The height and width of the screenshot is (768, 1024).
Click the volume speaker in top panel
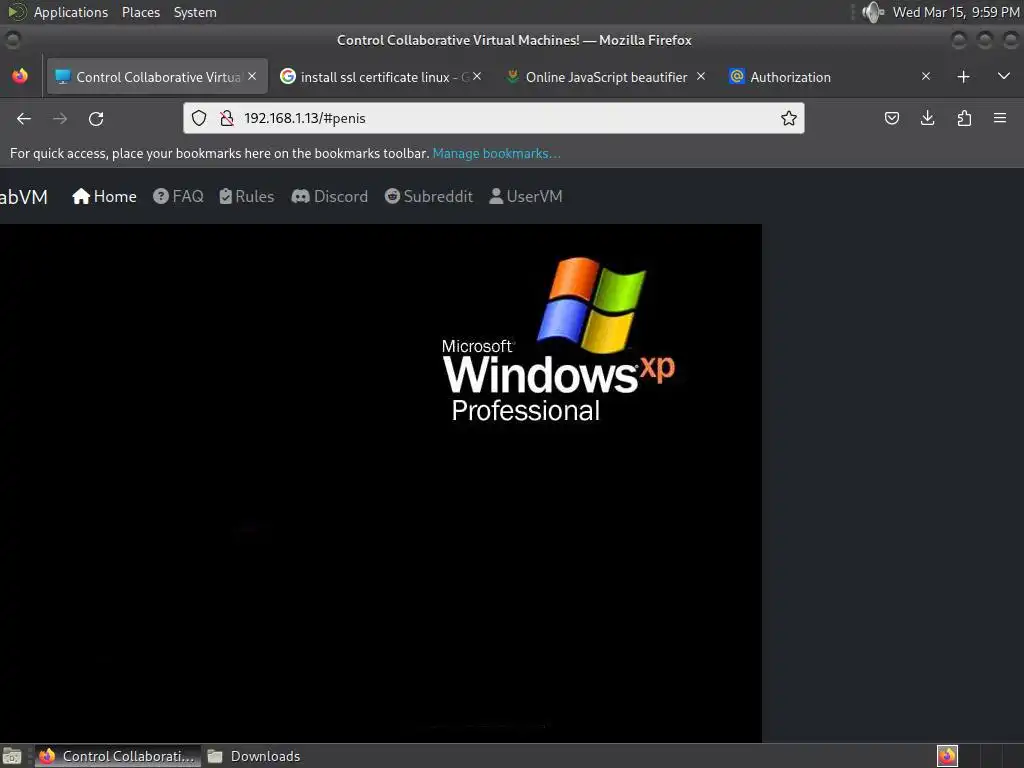[x=872, y=12]
